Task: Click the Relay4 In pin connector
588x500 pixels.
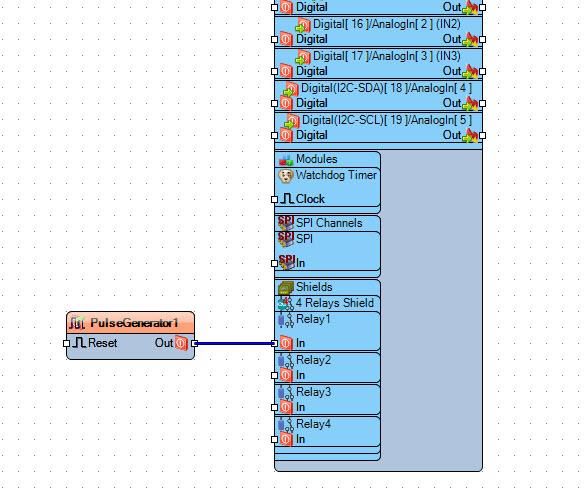Action: point(274,439)
